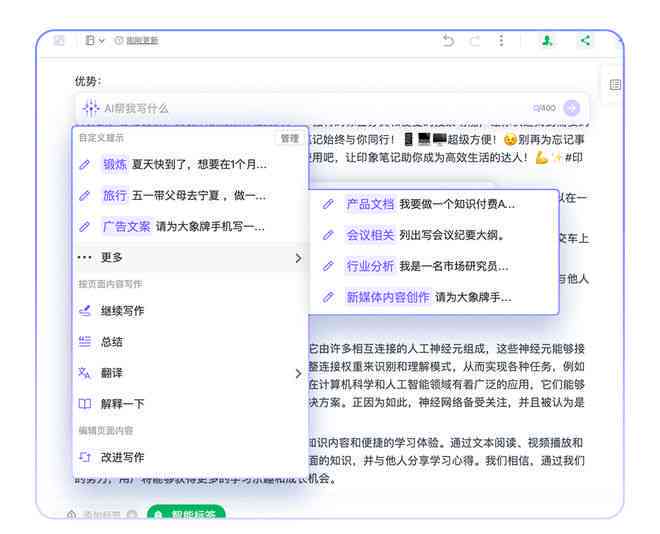Click the chevron arrow on 翻译 row
Image resolution: width=660 pixels, height=534 pixels.
[298, 374]
